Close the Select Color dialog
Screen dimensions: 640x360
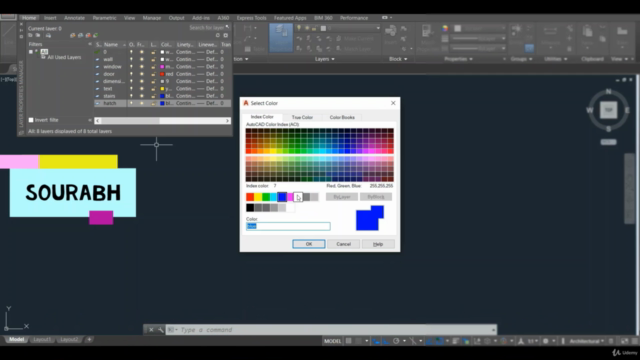pyautogui.click(x=393, y=103)
